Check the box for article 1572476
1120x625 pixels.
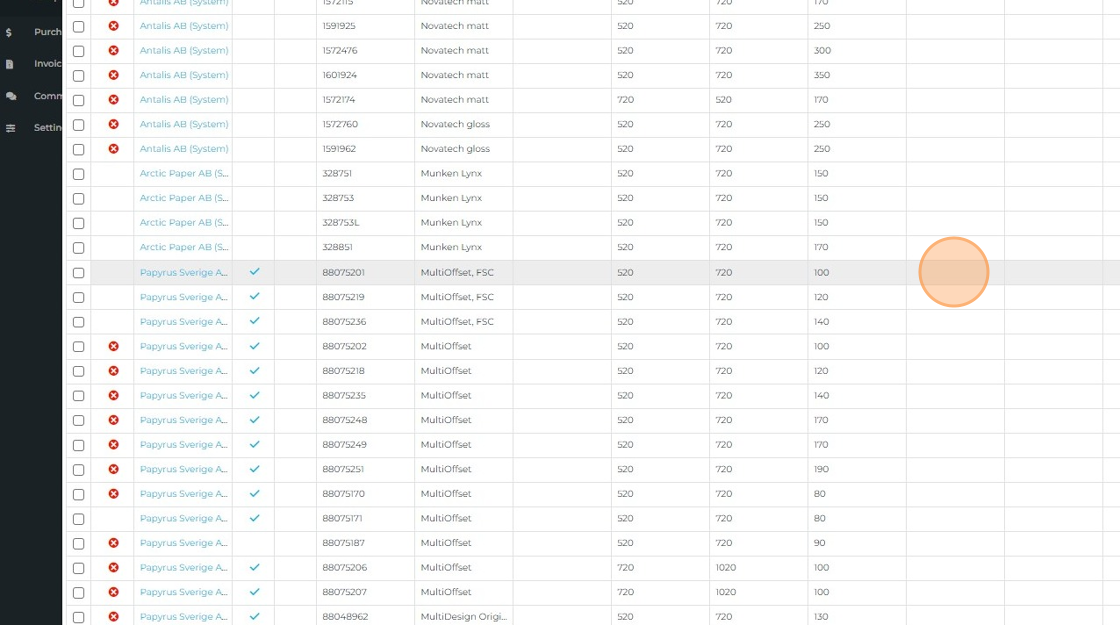coord(79,51)
